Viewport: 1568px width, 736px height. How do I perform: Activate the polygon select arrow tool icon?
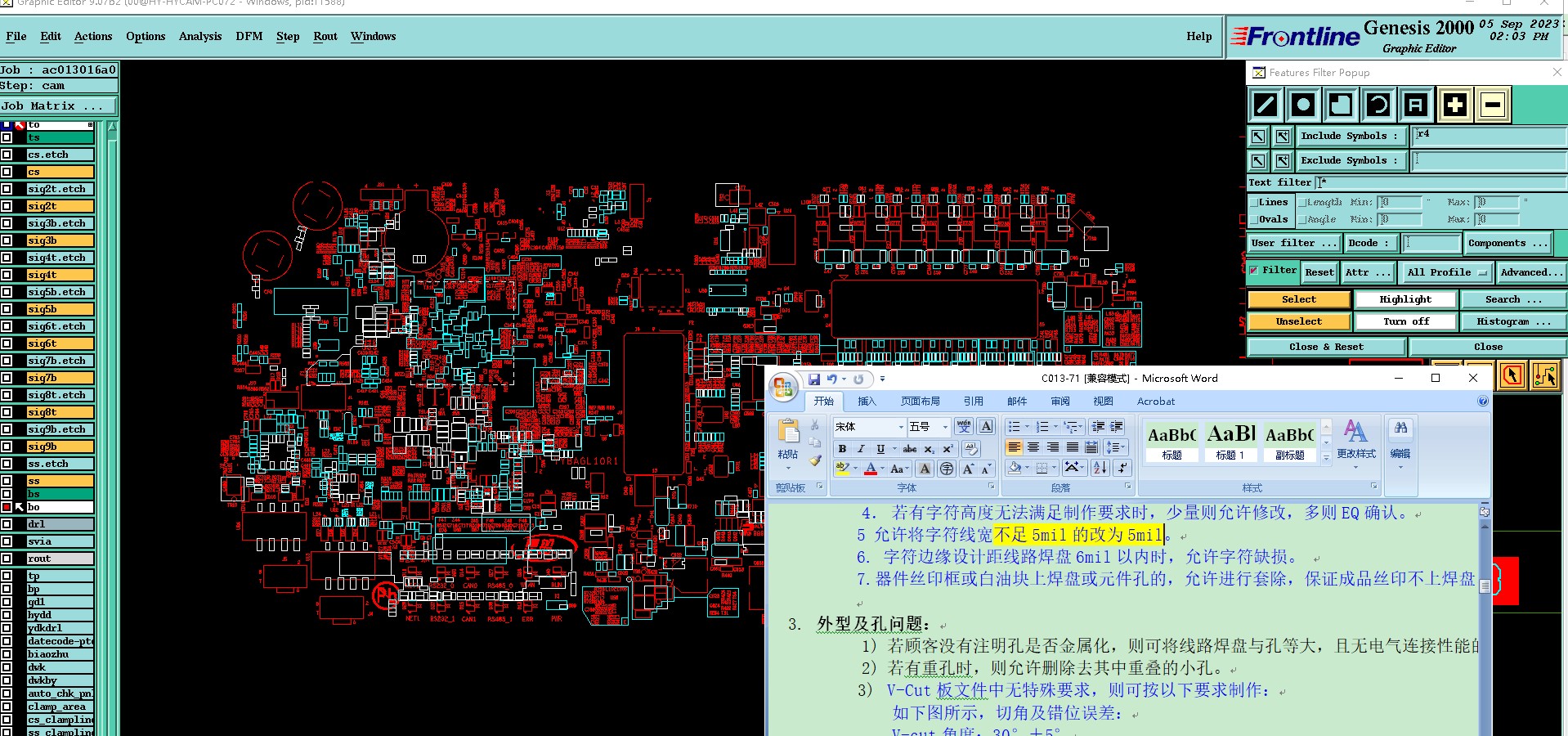[x=1512, y=375]
